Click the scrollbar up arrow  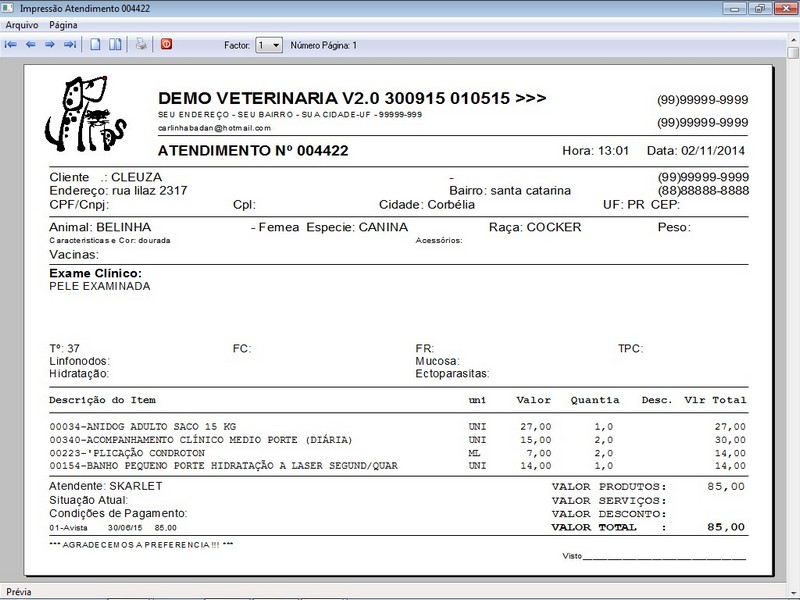pyautogui.click(x=793, y=39)
